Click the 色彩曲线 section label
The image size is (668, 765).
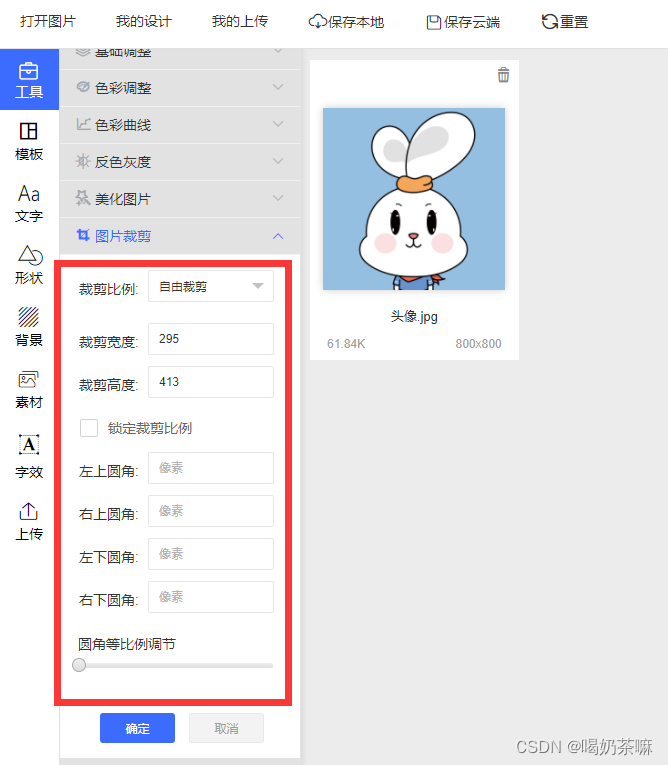point(123,125)
